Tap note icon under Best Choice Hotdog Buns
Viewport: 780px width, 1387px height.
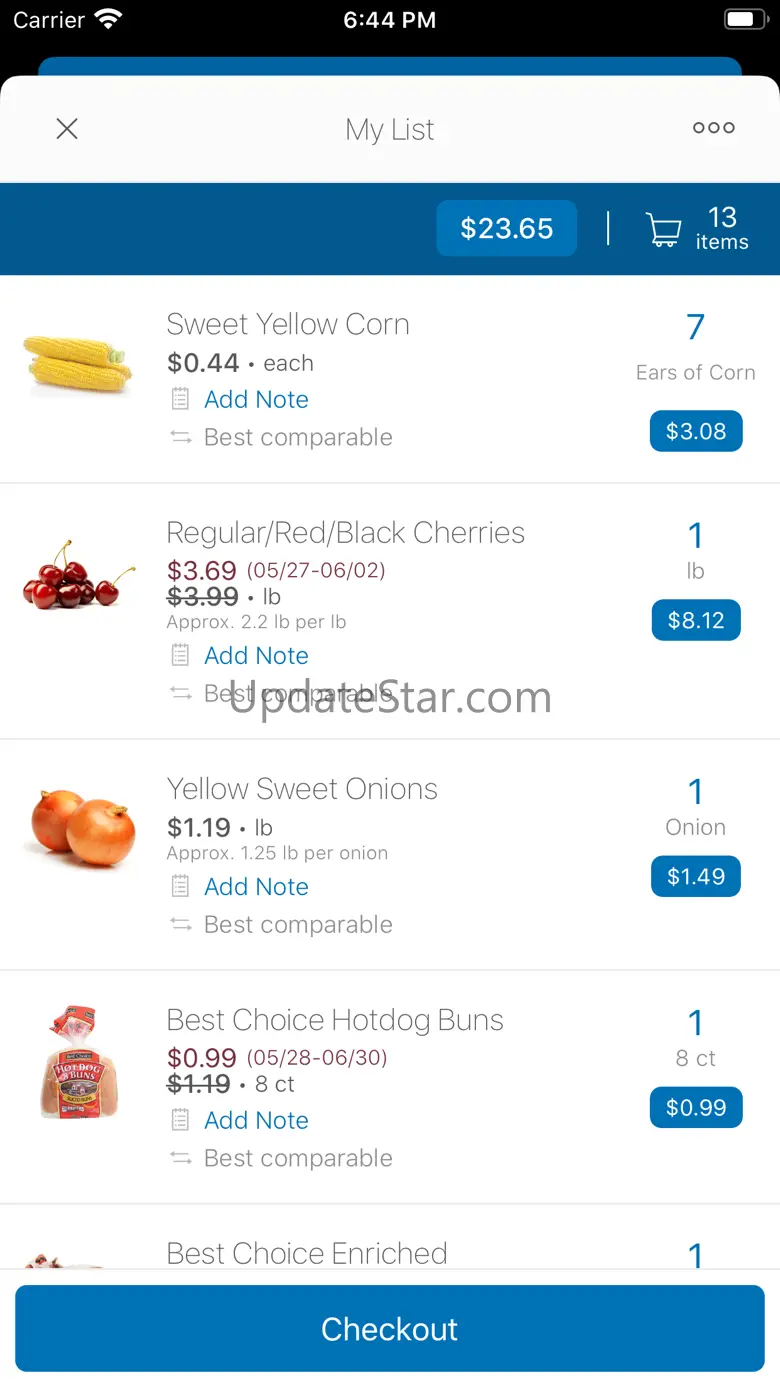point(180,1120)
